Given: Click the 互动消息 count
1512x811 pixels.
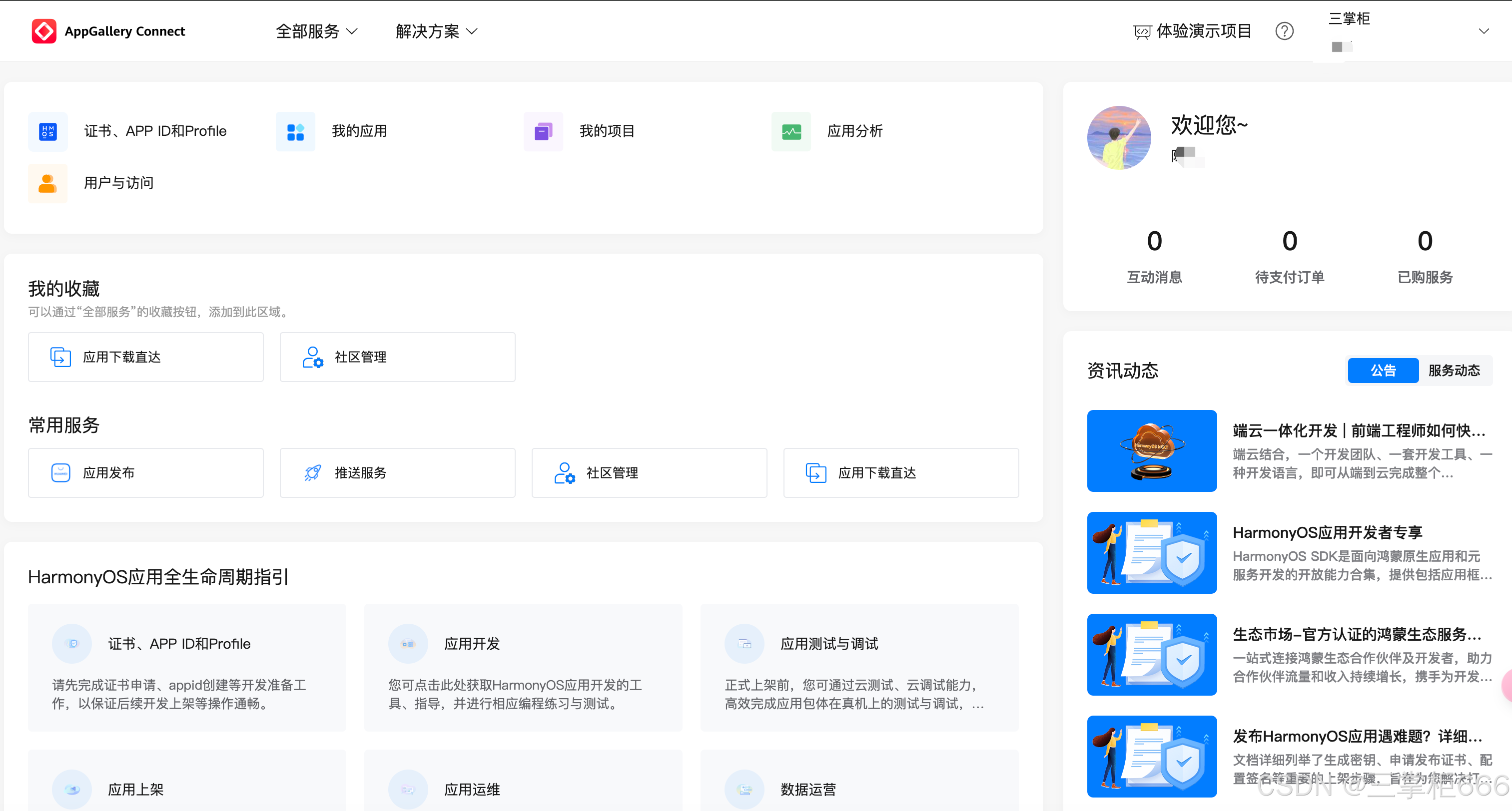Looking at the screenshot, I should pyautogui.click(x=1155, y=241).
